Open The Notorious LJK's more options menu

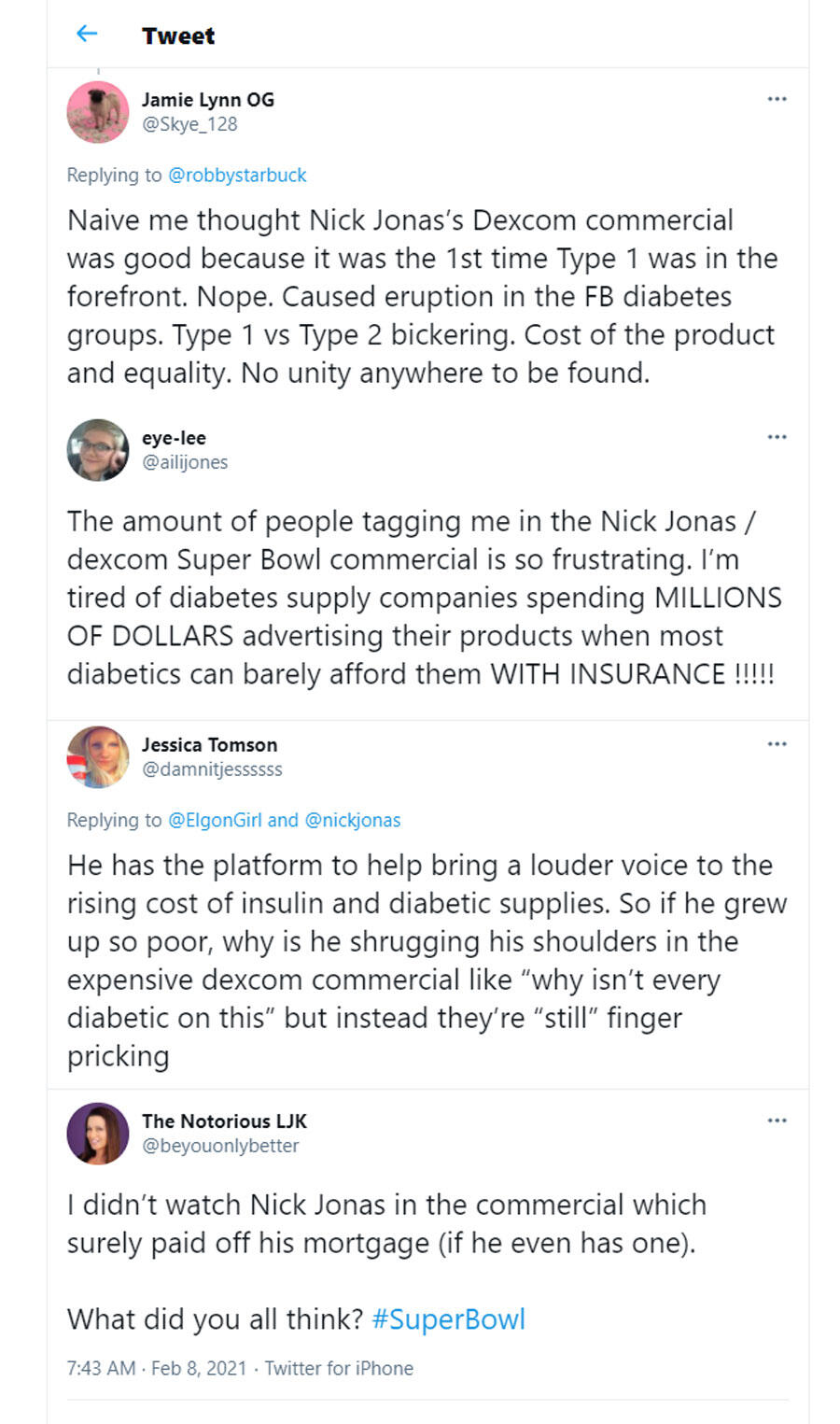pos(777,1121)
